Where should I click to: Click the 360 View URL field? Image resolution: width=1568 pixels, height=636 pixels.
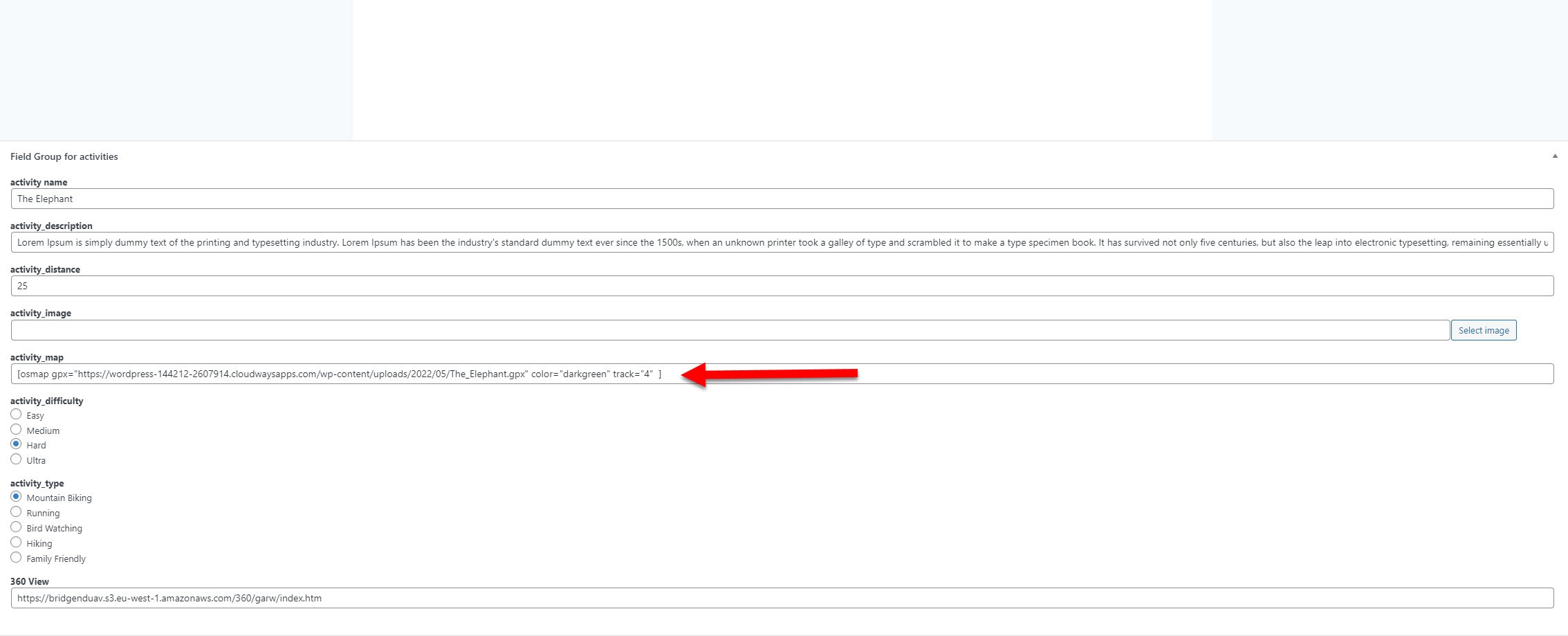click(x=782, y=598)
